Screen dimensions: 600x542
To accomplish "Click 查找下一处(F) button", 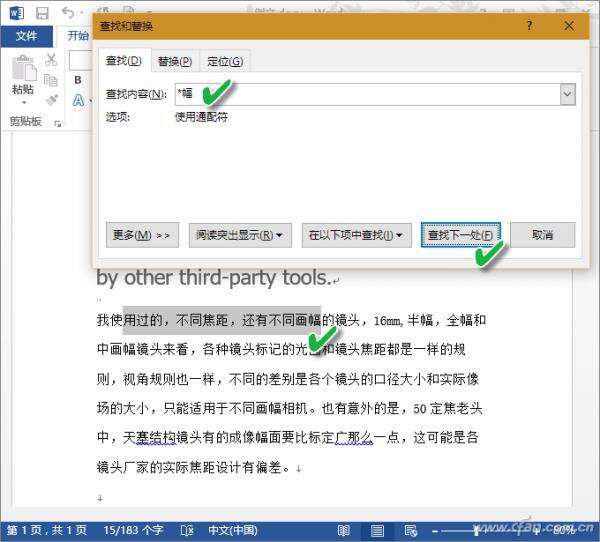I will tap(461, 235).
